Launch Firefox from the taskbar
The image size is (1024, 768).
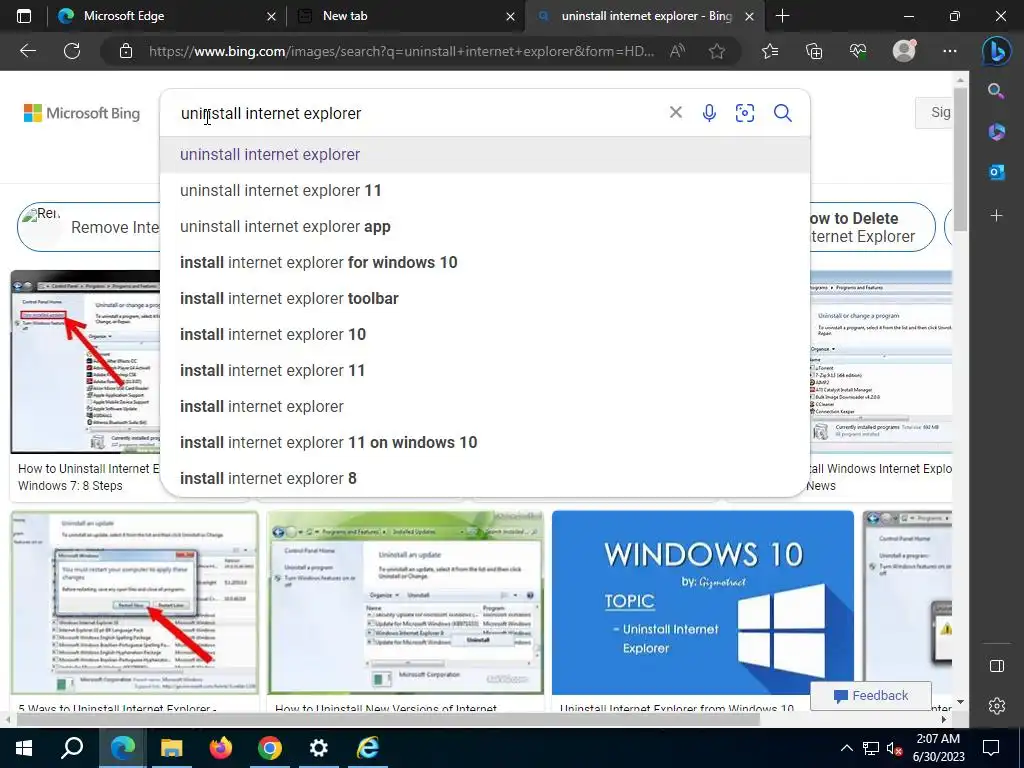221,748
